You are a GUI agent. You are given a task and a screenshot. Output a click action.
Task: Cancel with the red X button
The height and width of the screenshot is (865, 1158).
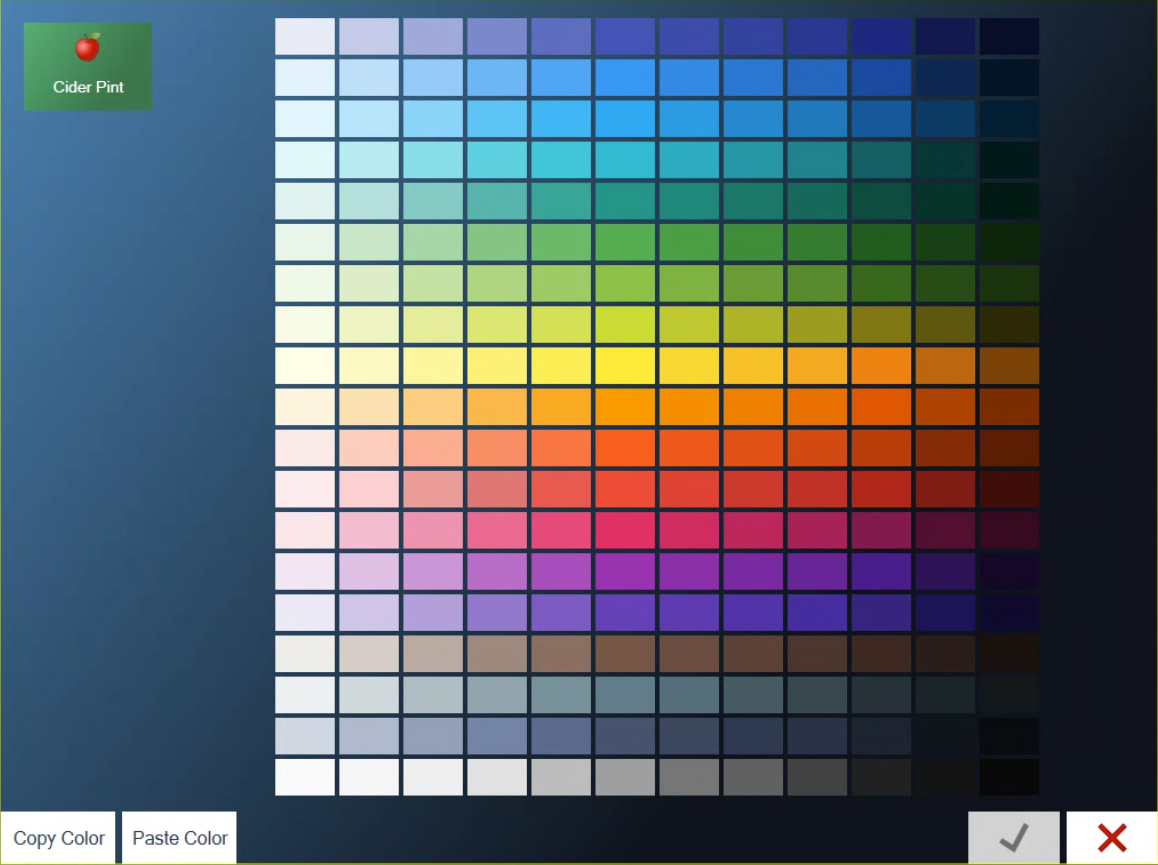[x=1111, y=838]
